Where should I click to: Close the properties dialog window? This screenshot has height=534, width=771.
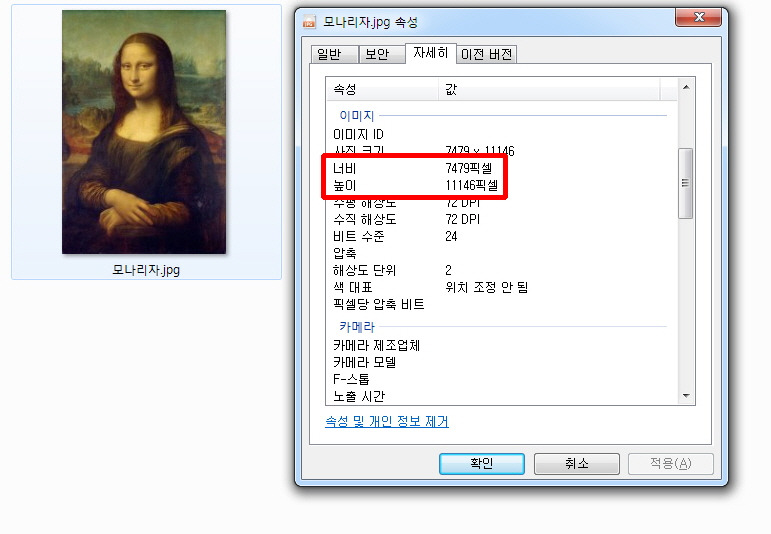698,17
